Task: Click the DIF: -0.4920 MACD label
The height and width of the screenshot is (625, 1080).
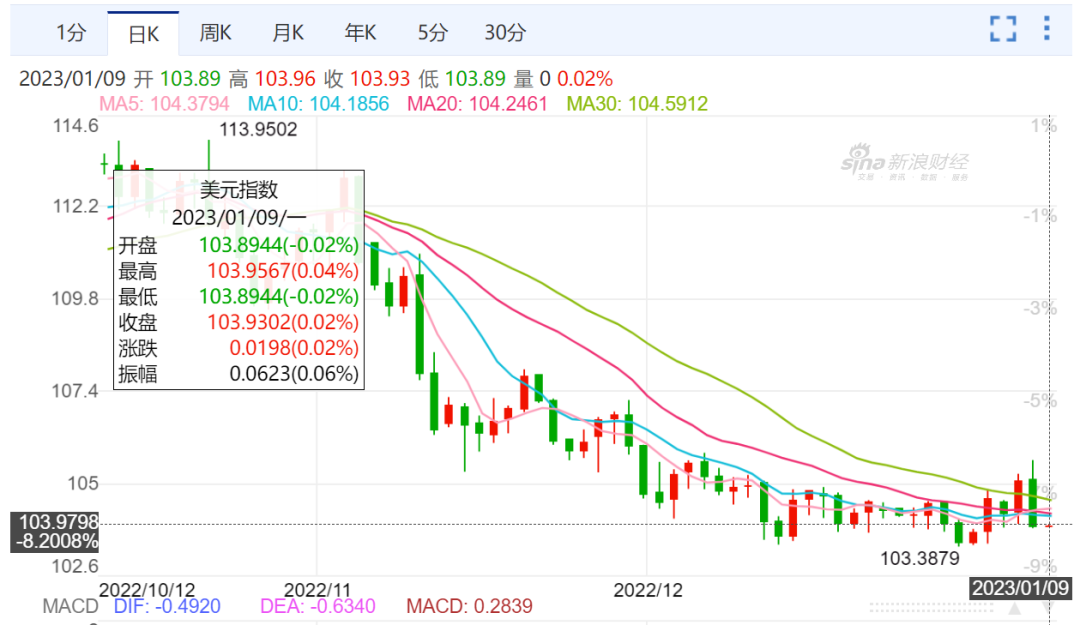Action: [167, 606]
